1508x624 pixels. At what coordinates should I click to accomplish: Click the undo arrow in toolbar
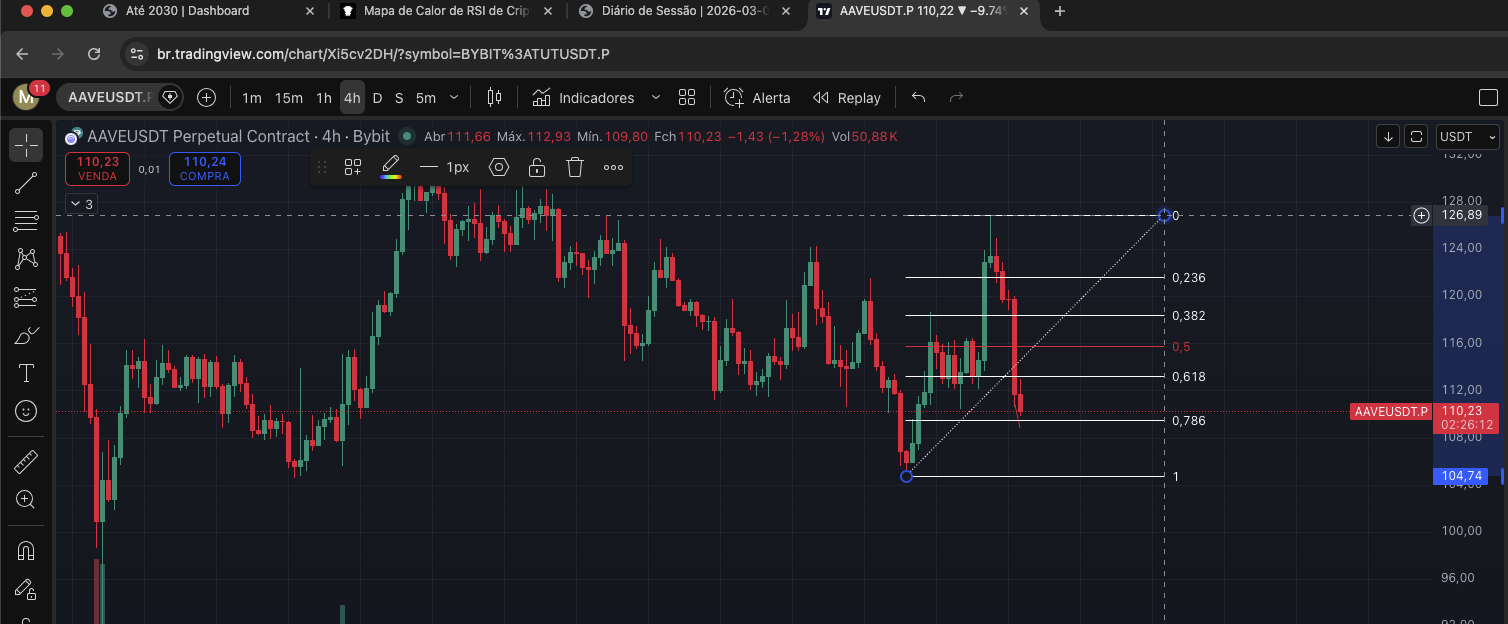(x=918, y=98)
